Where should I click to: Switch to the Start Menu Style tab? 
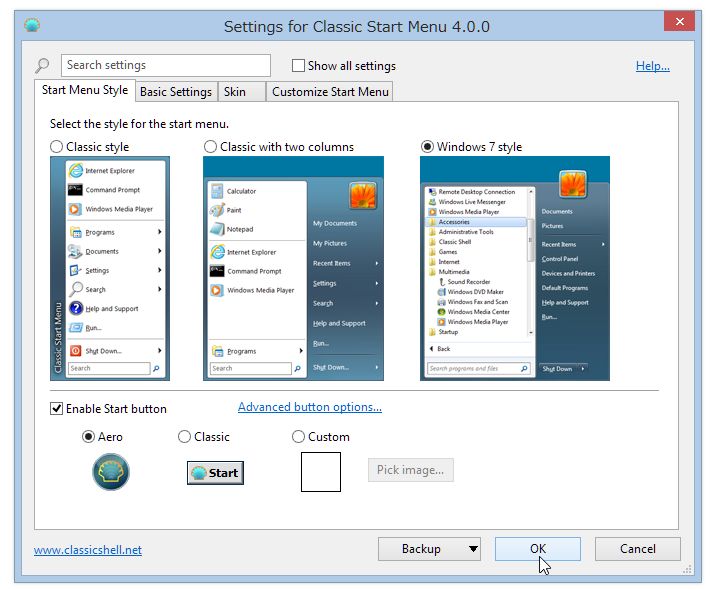[x=85, y=90]
